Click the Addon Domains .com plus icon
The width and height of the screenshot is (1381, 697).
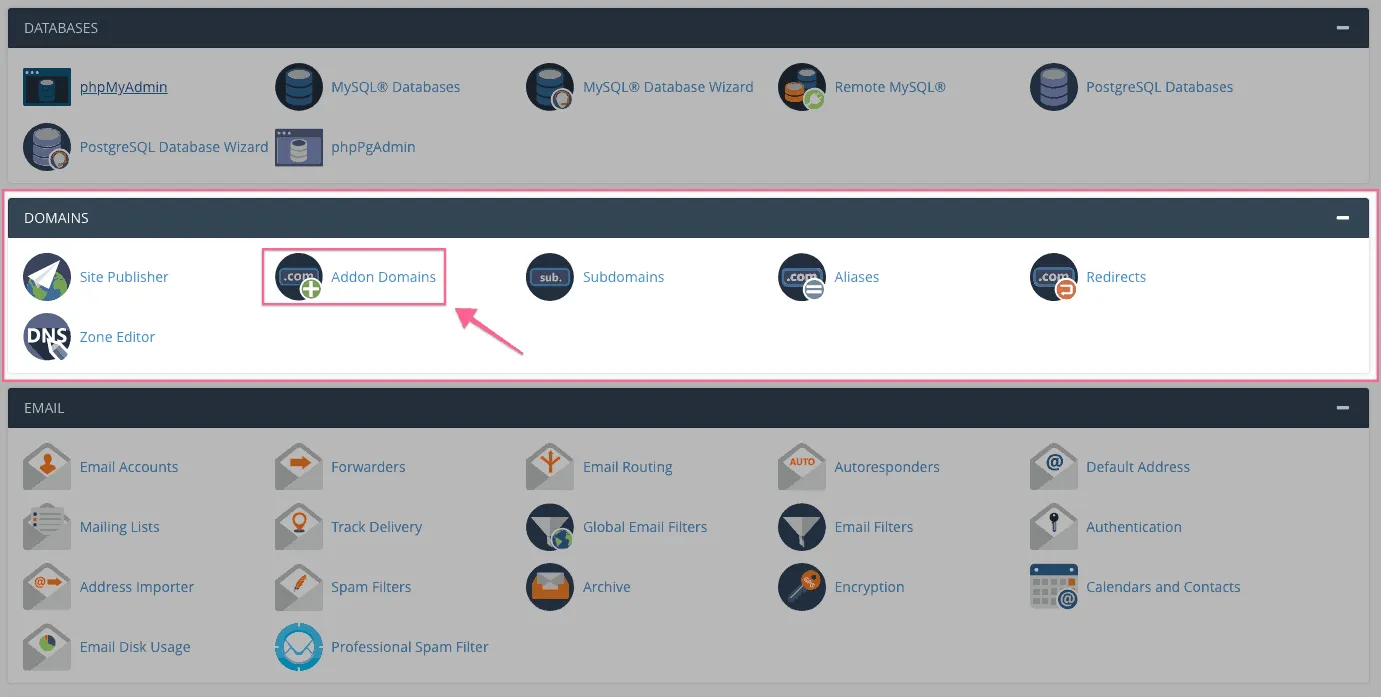pos(299,277)
